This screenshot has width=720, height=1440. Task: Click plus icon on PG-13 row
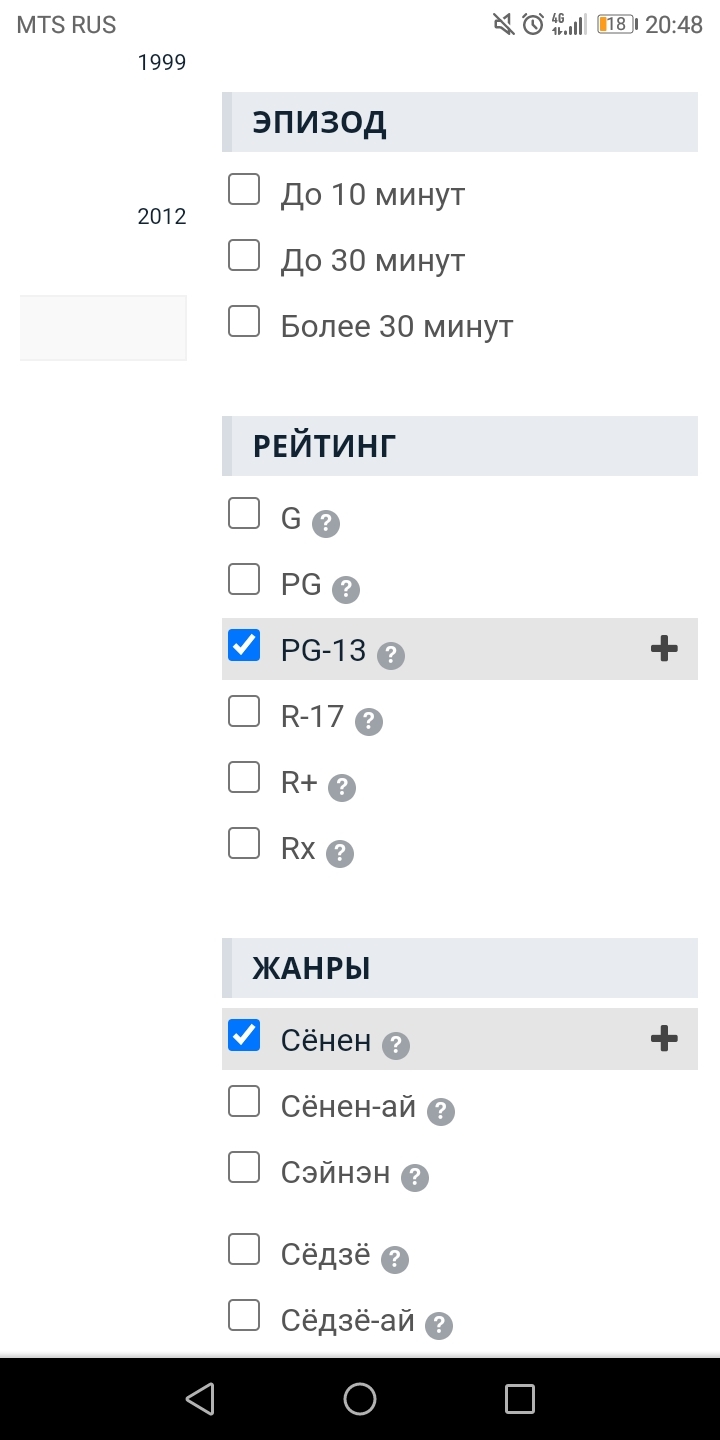[664, 649]
